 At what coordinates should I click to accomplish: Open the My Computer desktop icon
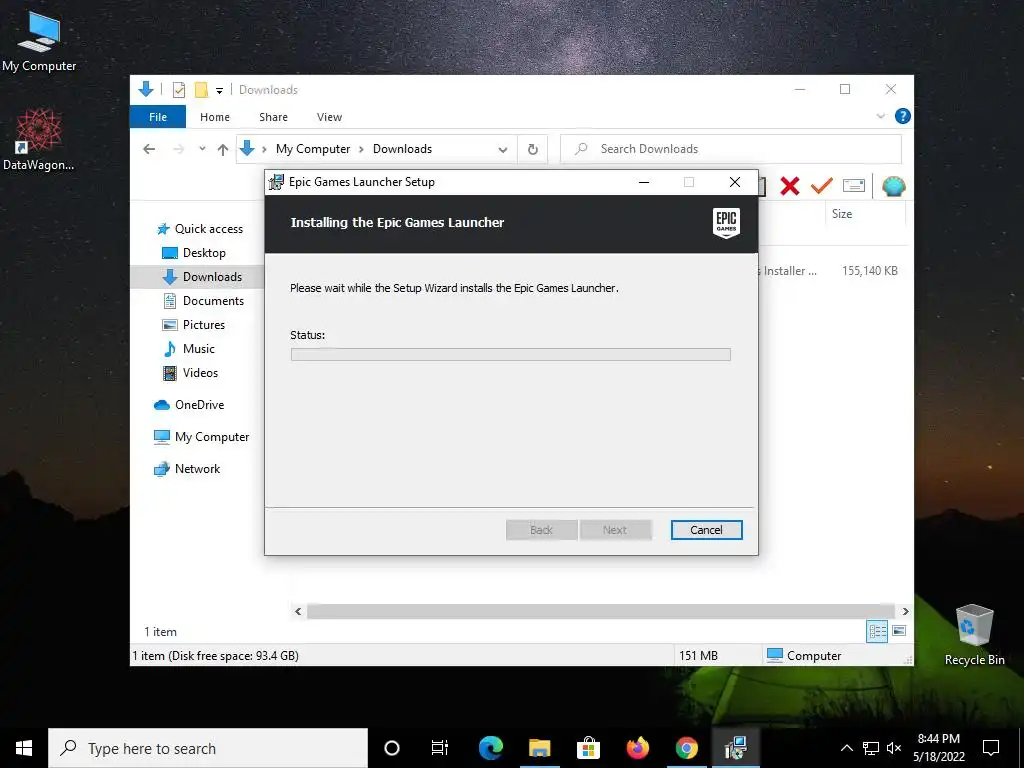tap(39, 41)
